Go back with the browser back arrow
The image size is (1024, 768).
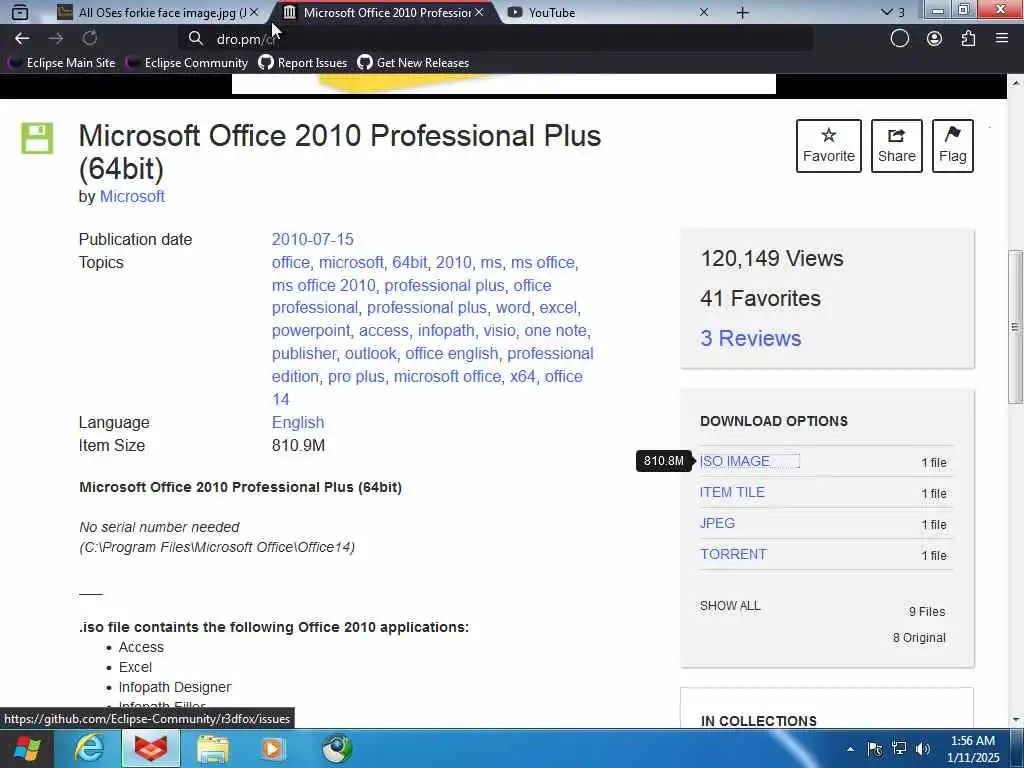[22, 39]
